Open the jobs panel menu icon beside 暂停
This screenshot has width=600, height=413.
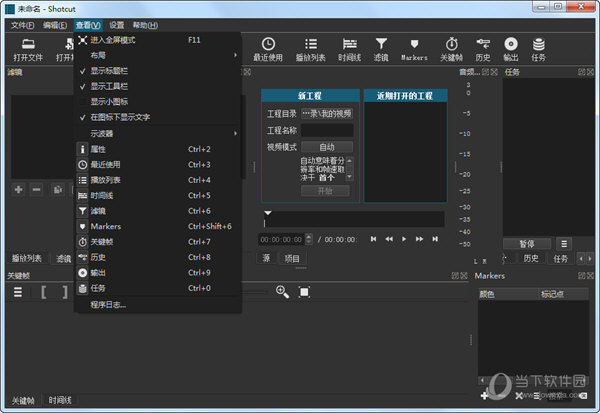click(564, 243)
